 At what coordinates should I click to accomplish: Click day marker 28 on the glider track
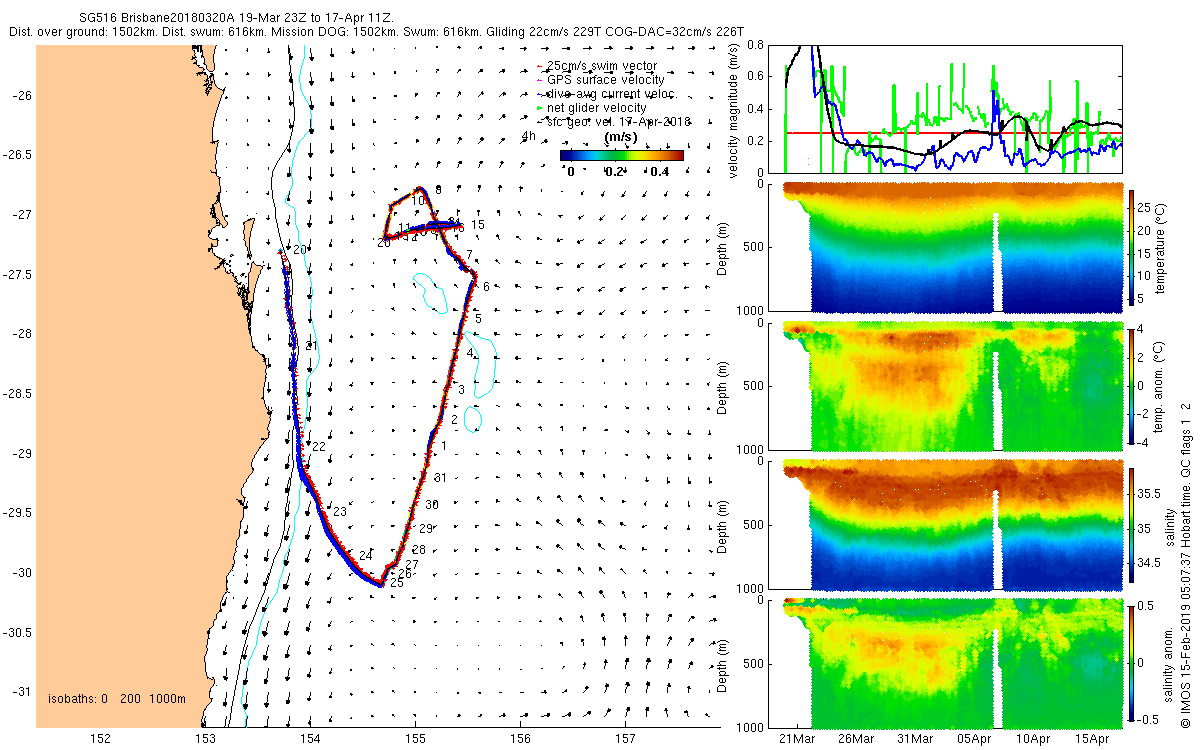419,550
